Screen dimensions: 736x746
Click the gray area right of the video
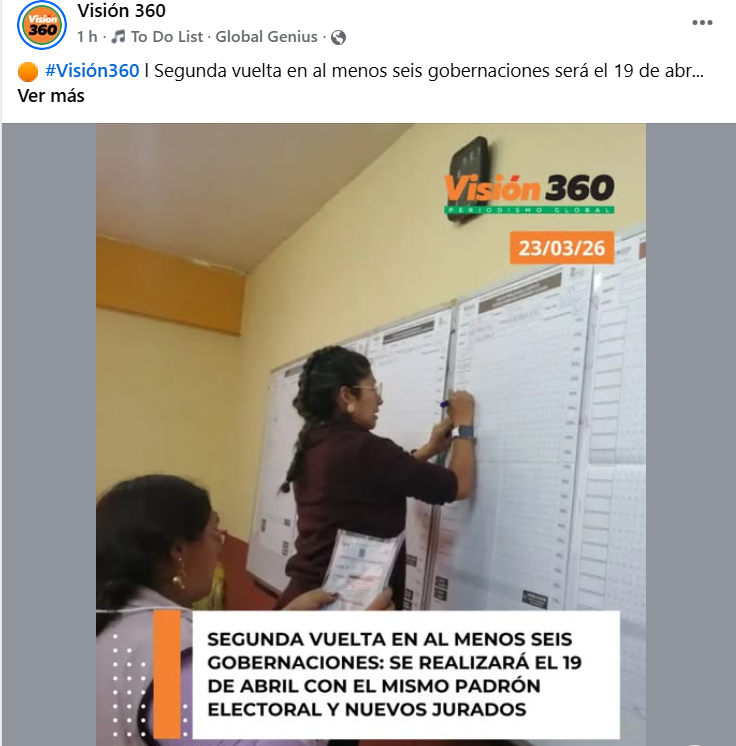pos(690,434)
